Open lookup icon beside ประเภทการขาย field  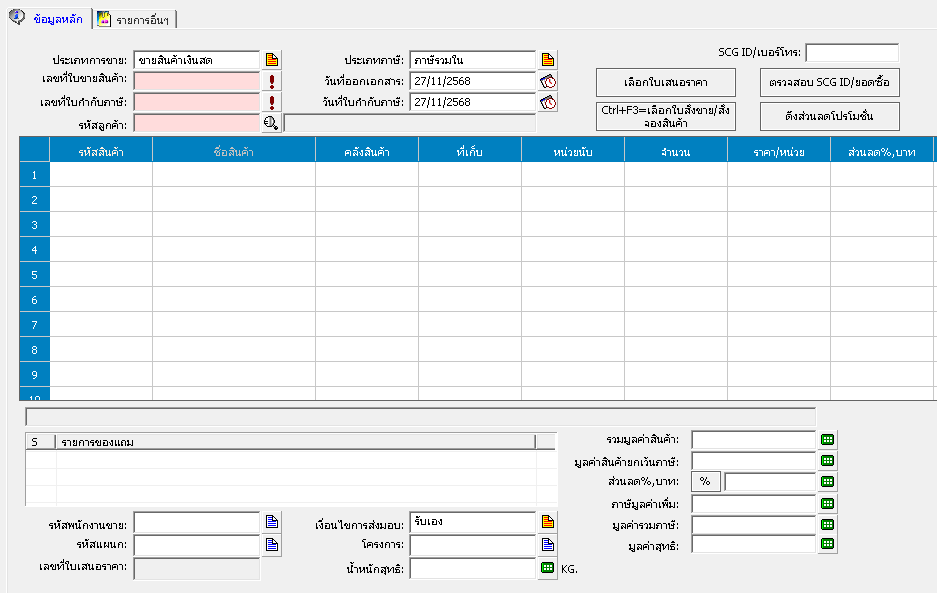click(x=271, y=60)
